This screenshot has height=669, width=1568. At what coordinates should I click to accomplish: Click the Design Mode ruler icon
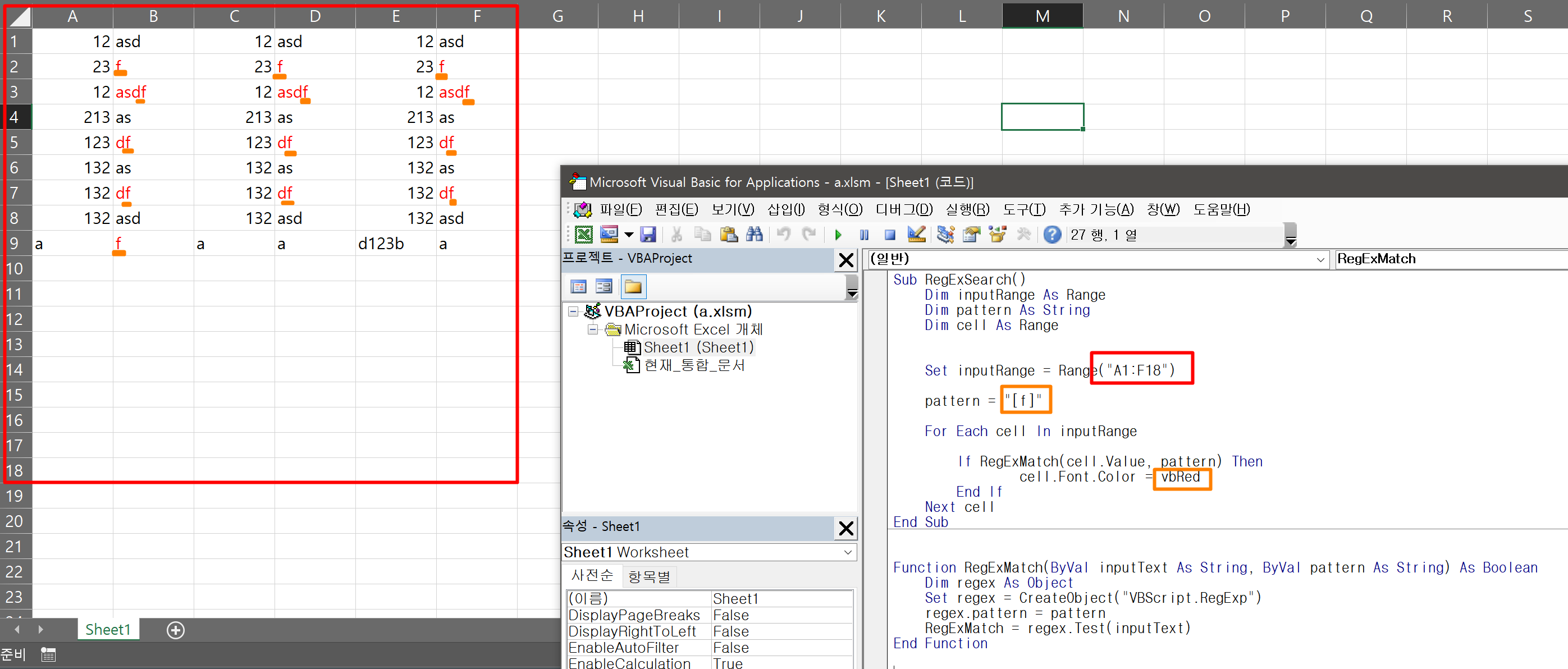pos(916,235)
